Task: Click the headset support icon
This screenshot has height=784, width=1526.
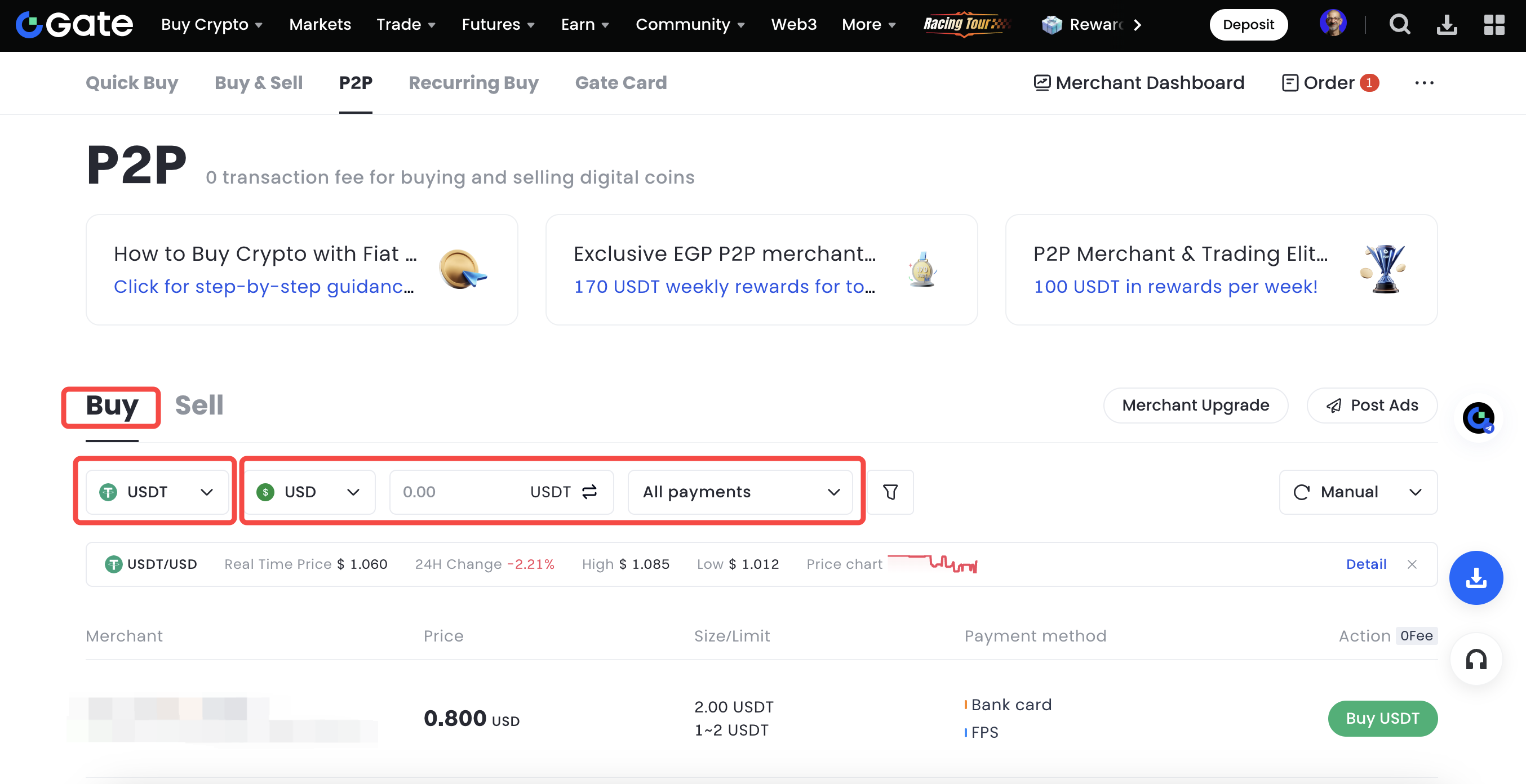Action: tap(1476, 659)
